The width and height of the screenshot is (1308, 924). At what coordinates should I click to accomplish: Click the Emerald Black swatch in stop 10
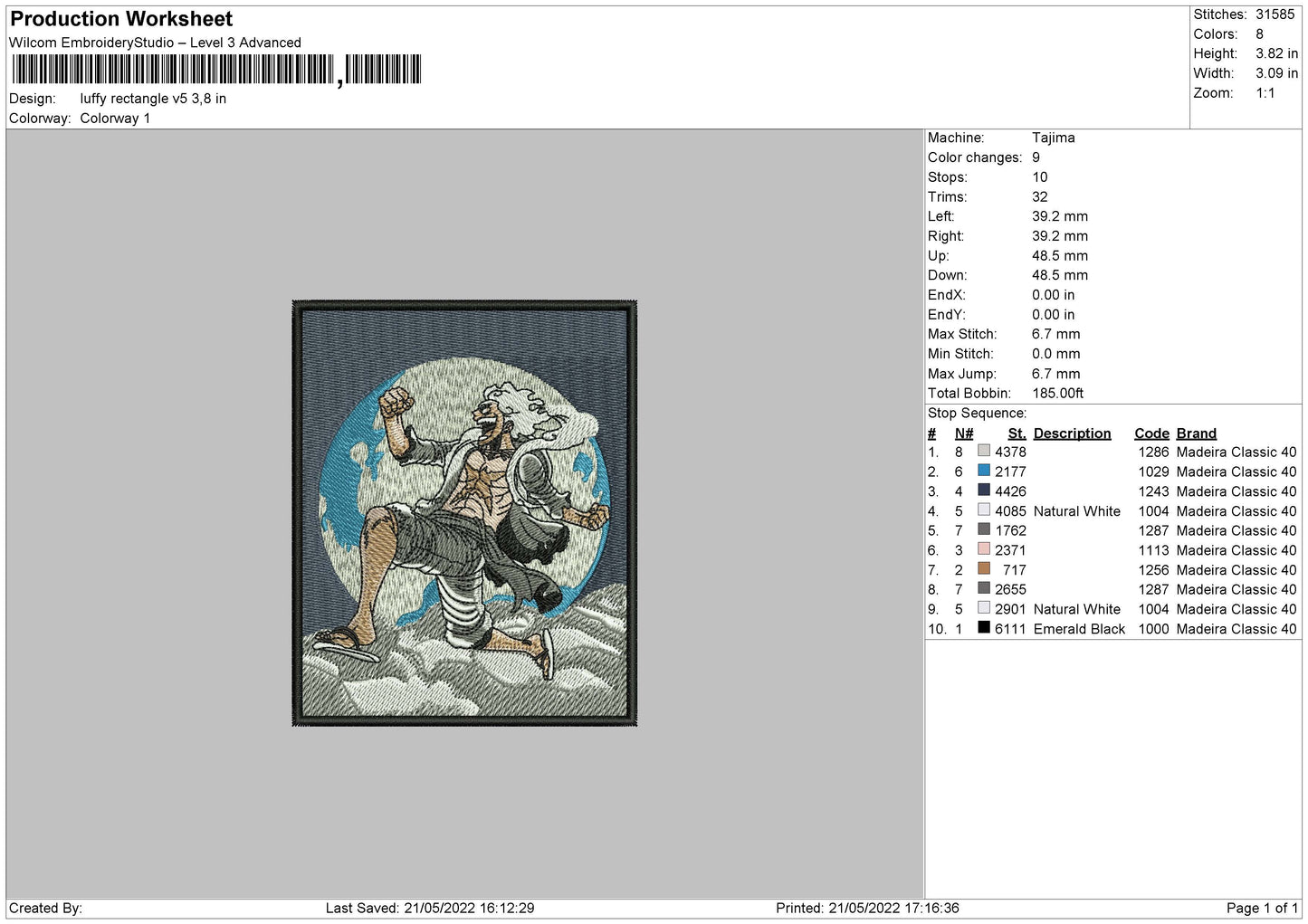tap(984, 628)
